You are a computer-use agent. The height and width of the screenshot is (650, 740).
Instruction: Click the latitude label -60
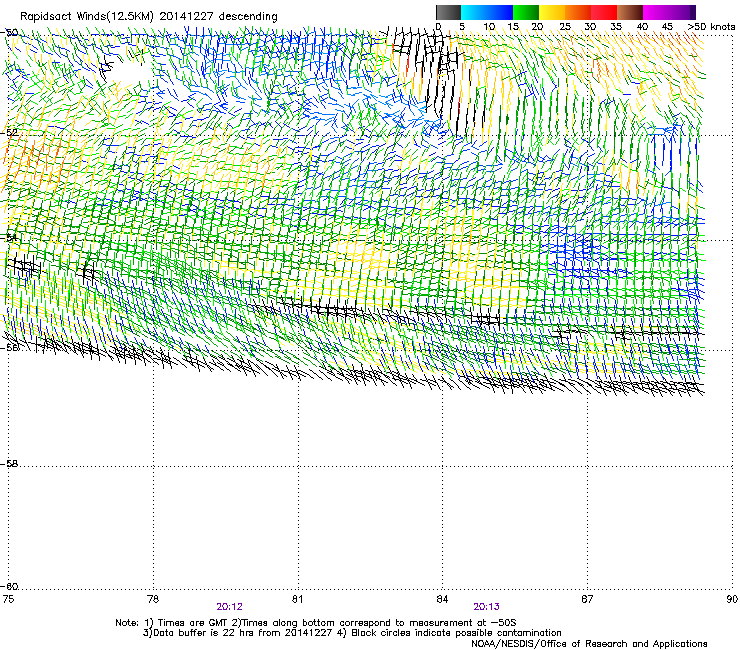(x=9, y=587)
